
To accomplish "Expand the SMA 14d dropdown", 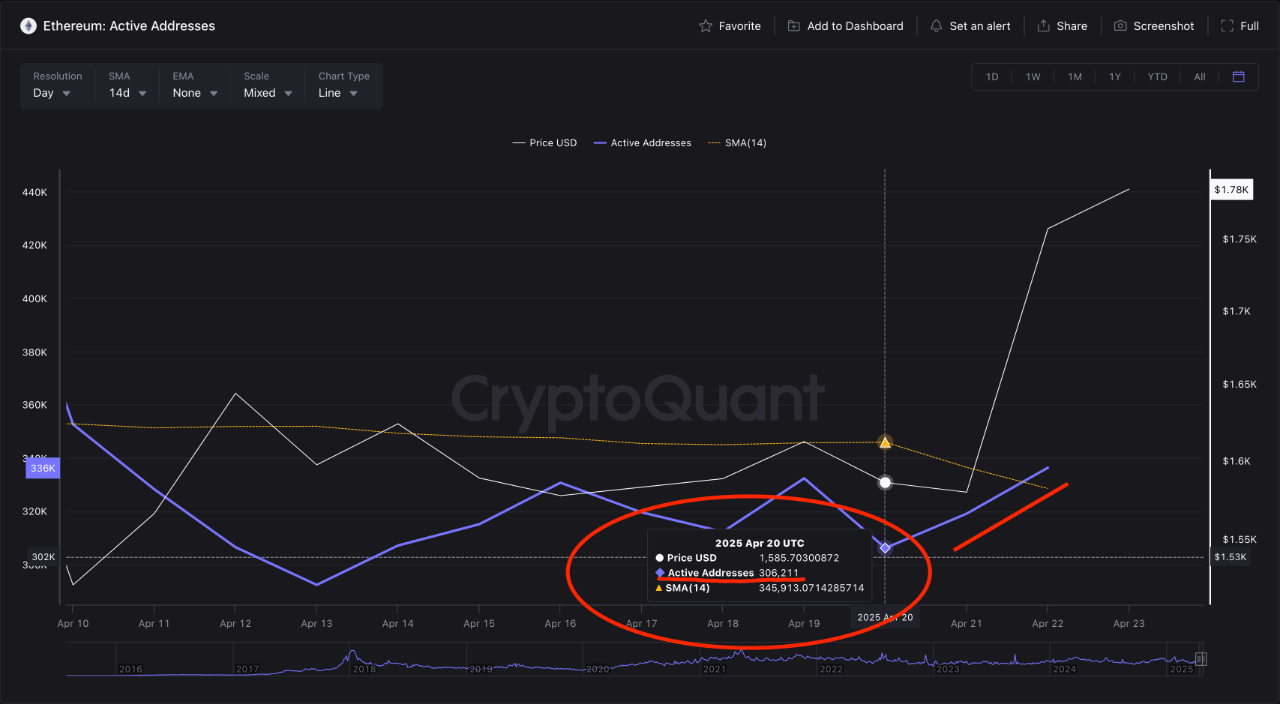I will click(x=128, y=93).
